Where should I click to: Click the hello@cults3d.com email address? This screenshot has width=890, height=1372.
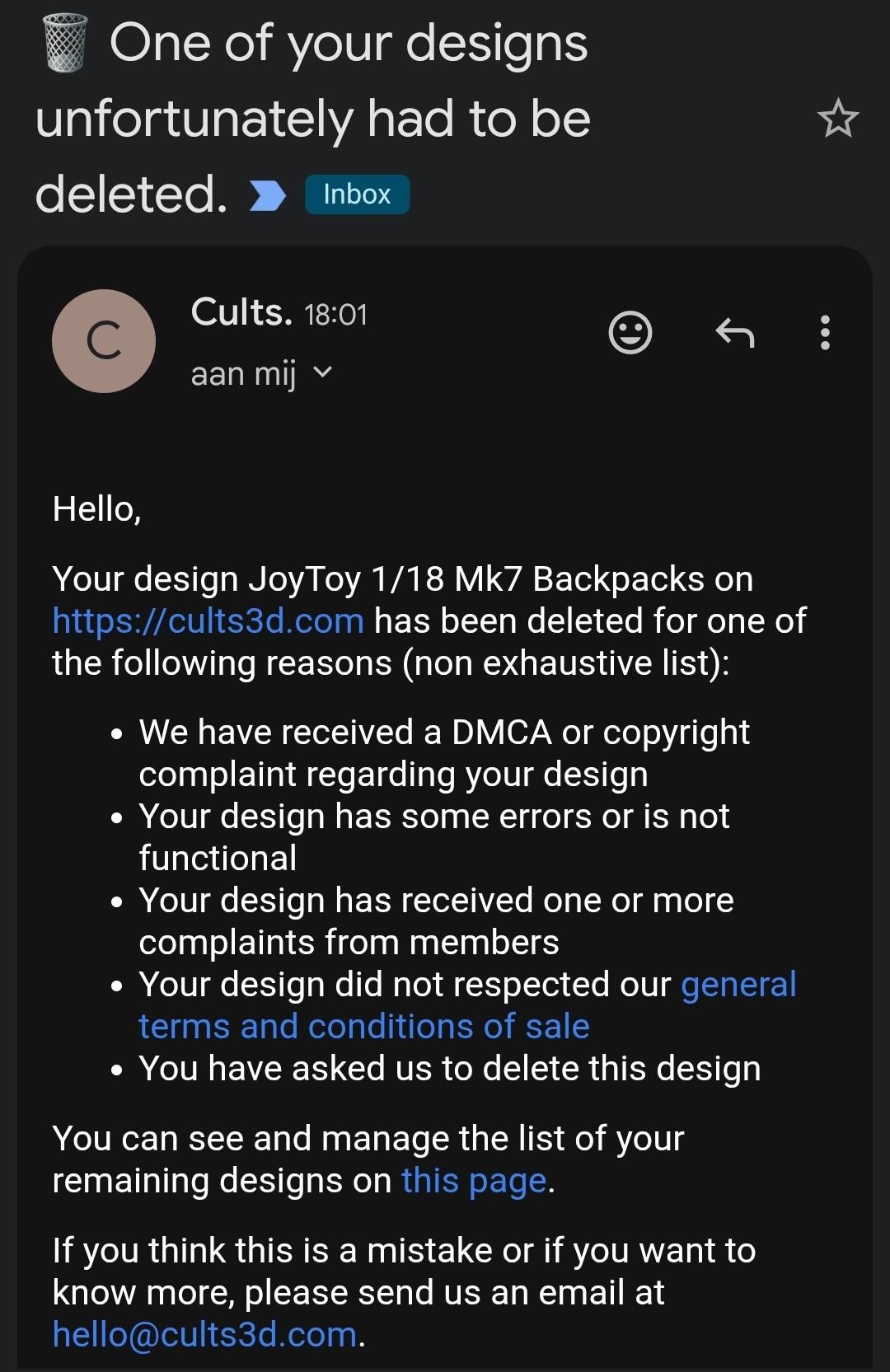(205, 1333)
